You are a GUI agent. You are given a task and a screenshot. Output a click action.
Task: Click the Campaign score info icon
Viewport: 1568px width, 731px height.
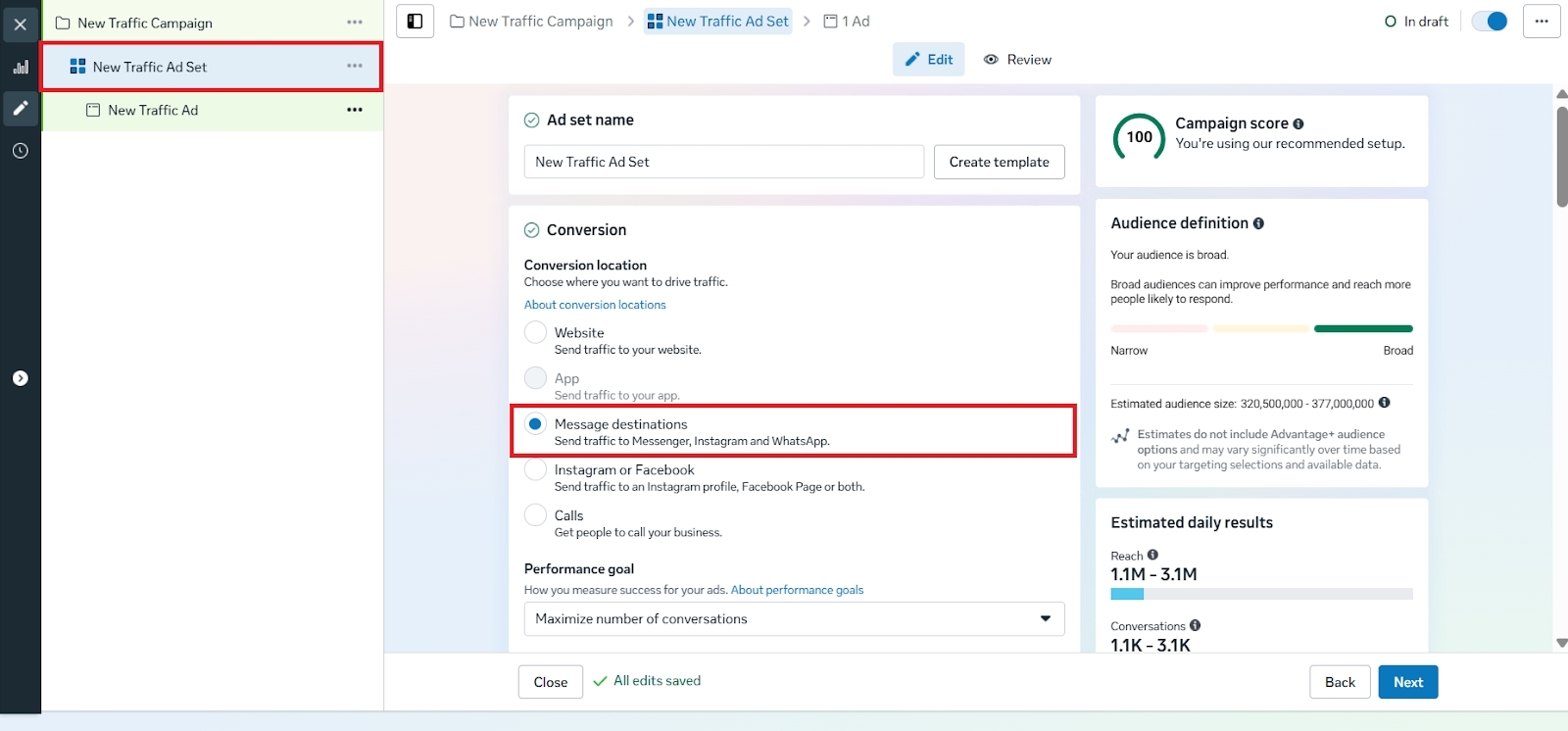click(x=1298, y=124)
